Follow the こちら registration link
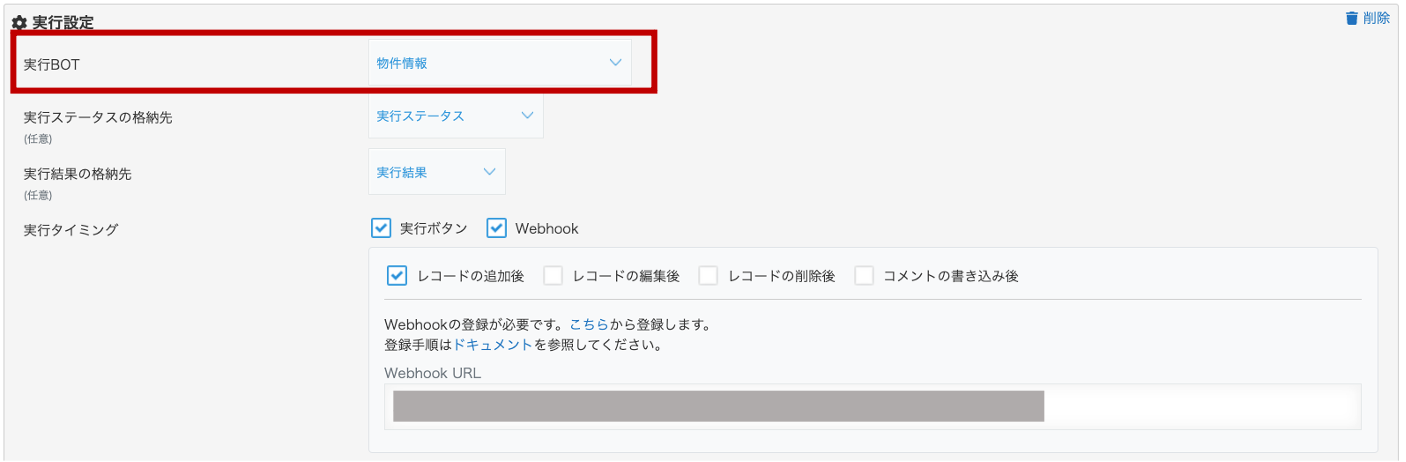The height and width of the screenshot is (462, 1406). [589, 325]
